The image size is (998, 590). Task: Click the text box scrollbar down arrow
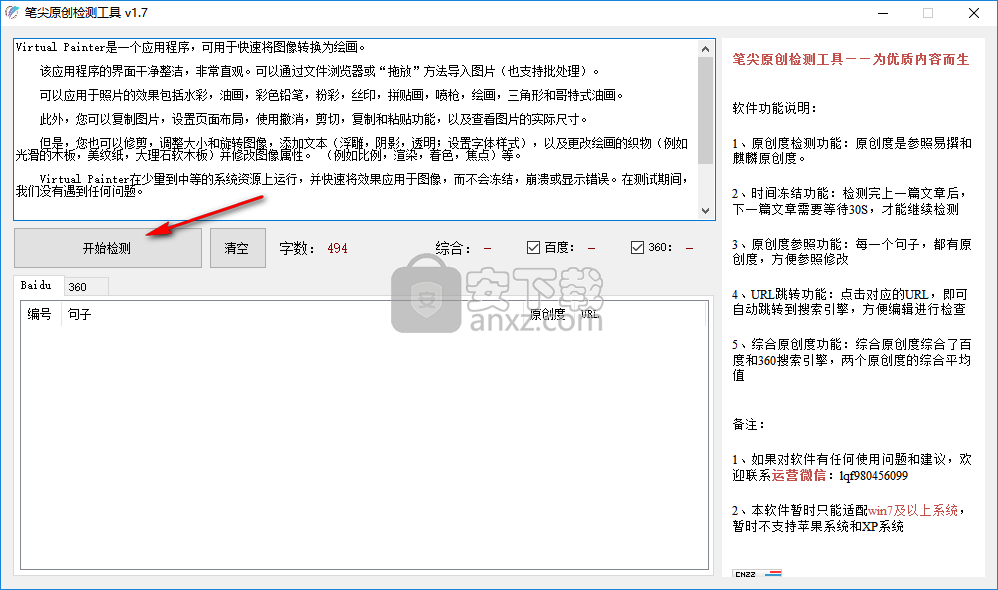[x=705, y=211]
